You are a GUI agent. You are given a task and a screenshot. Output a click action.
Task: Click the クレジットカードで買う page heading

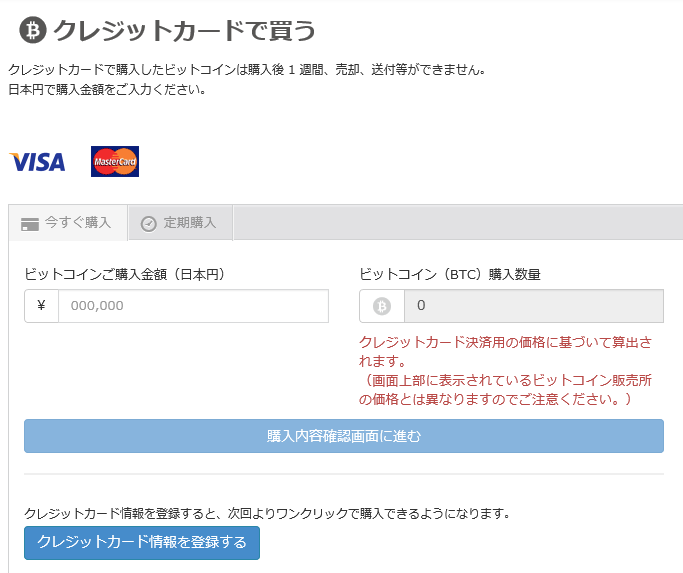point(184,31)
